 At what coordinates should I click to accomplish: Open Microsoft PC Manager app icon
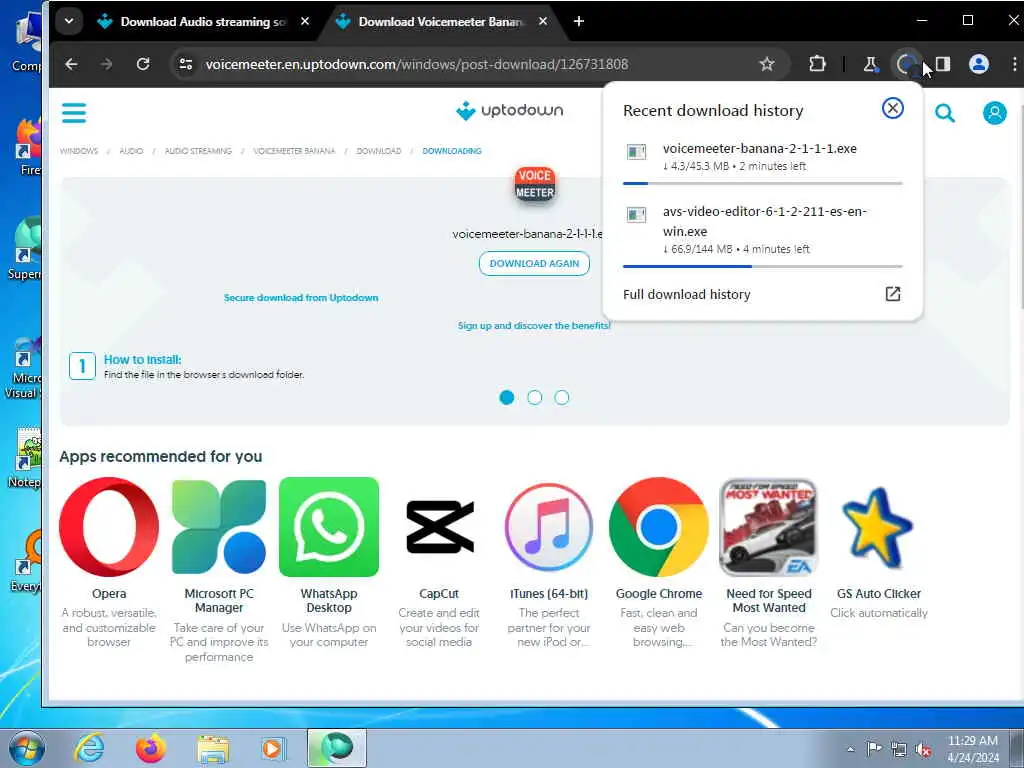click(x=219, y=526)
